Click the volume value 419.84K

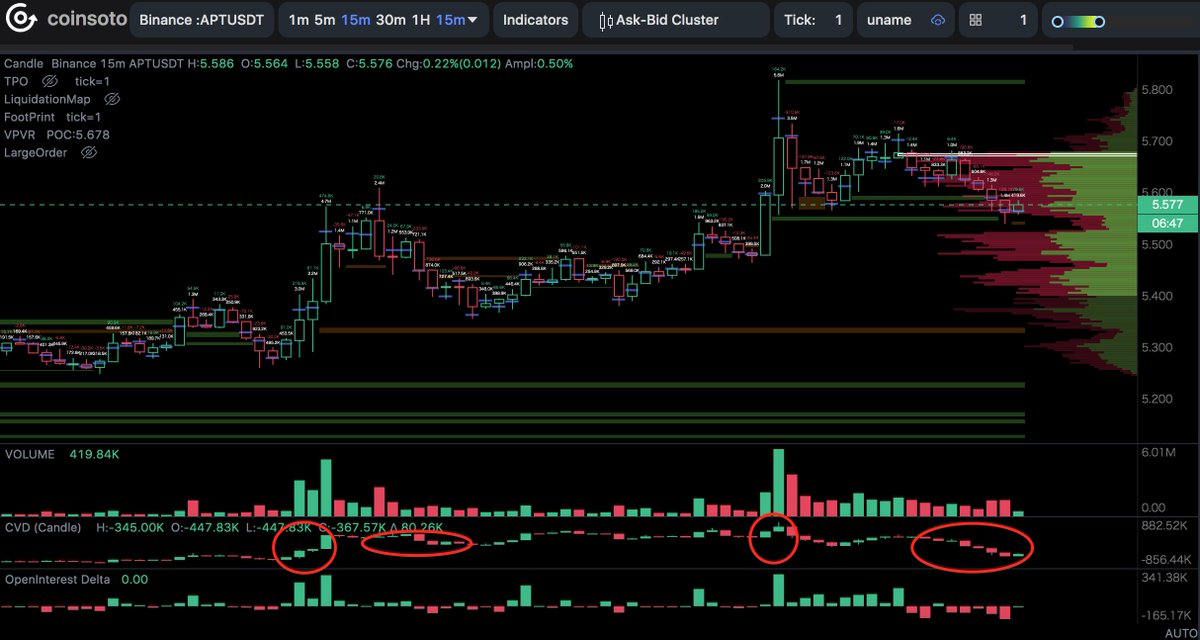coord(95,453)
